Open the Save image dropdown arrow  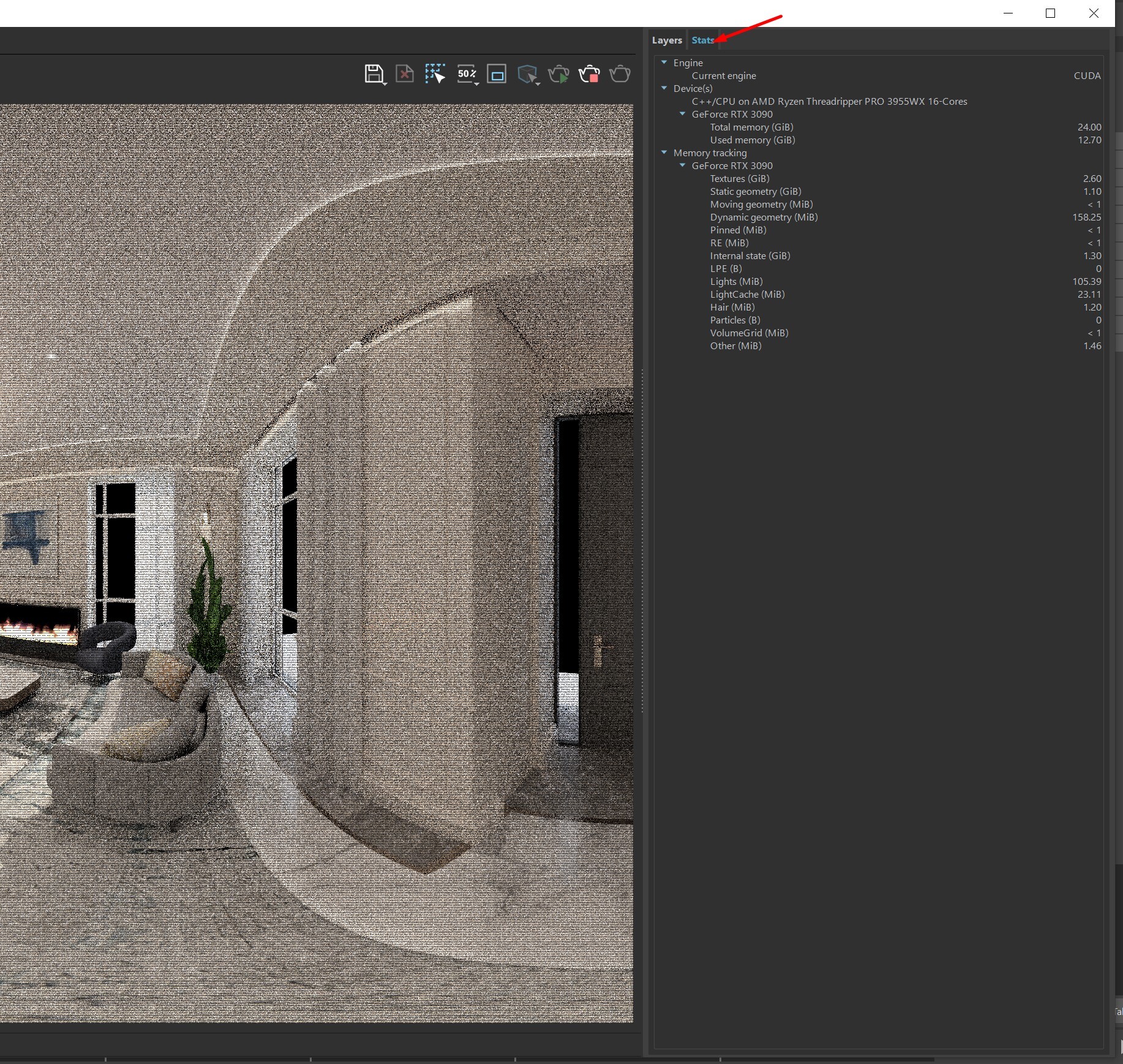click(x=385, y=83)
